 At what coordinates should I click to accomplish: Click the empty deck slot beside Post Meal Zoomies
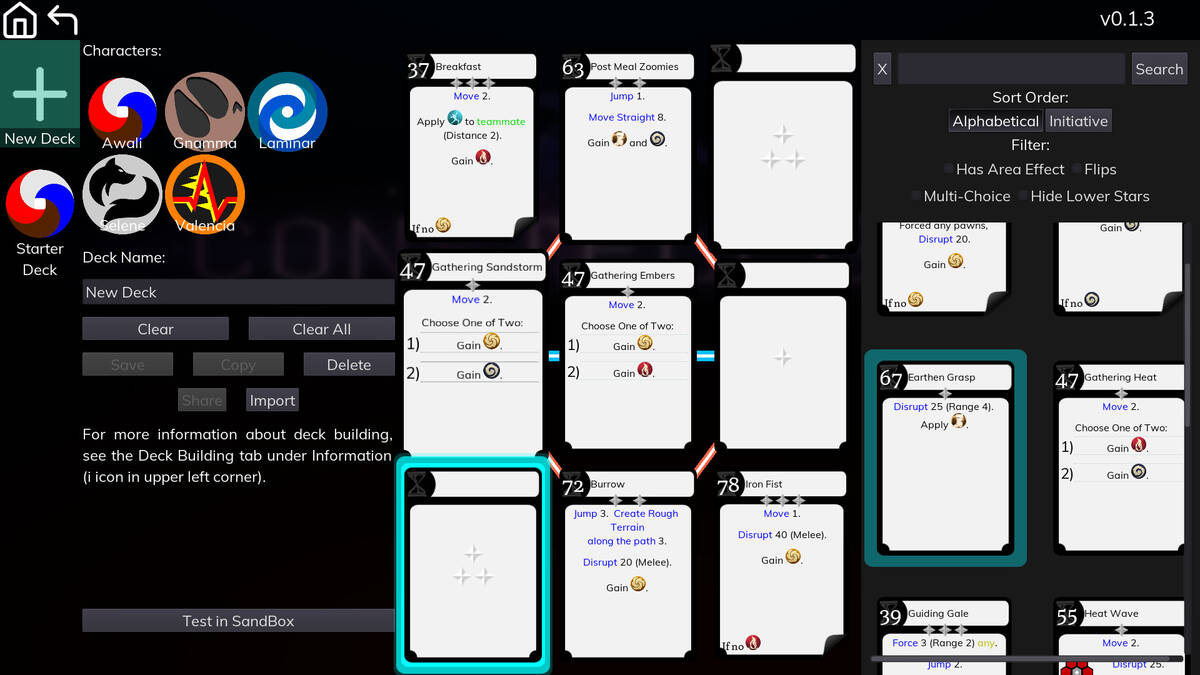pos(783,146)
